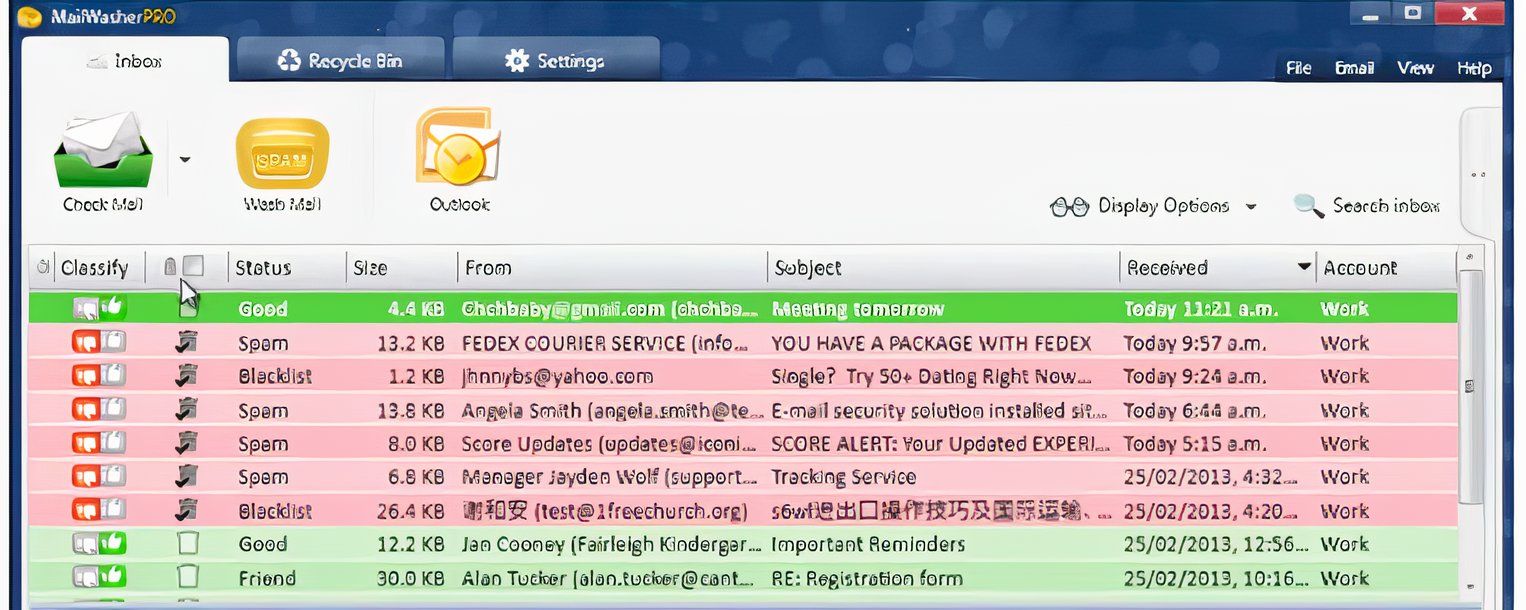
Task: Click the '8.0 KB' size value
Action: (x=416, y=444)
